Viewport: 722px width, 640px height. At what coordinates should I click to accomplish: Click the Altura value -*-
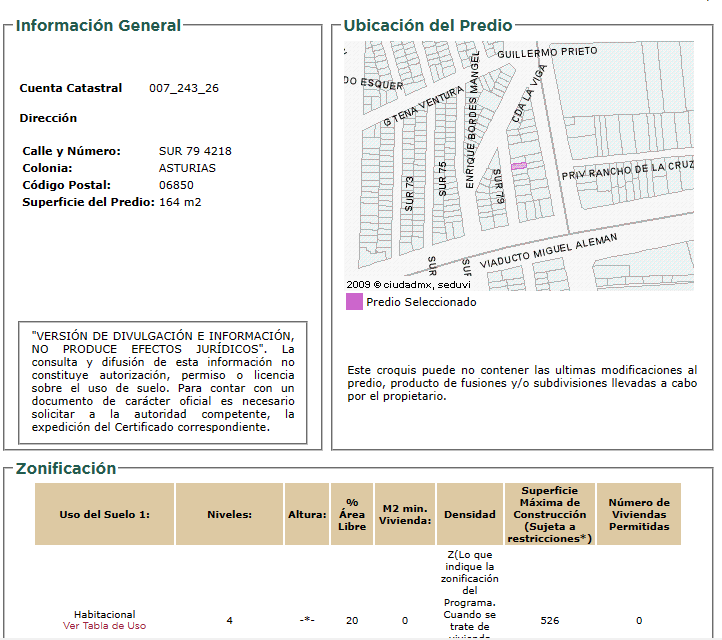pos(307,620)
